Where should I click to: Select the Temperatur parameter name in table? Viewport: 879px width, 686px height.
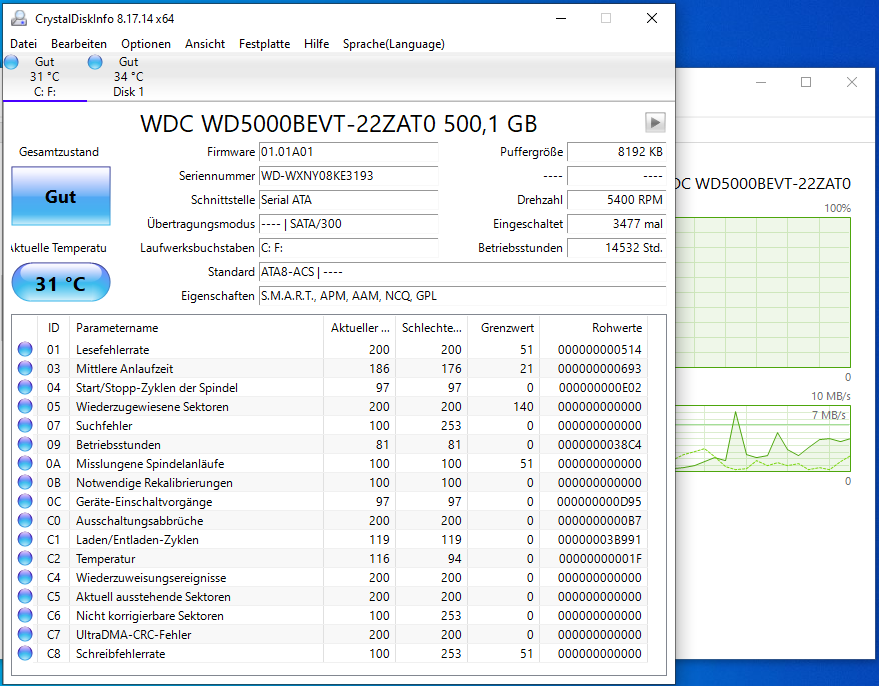105,559
